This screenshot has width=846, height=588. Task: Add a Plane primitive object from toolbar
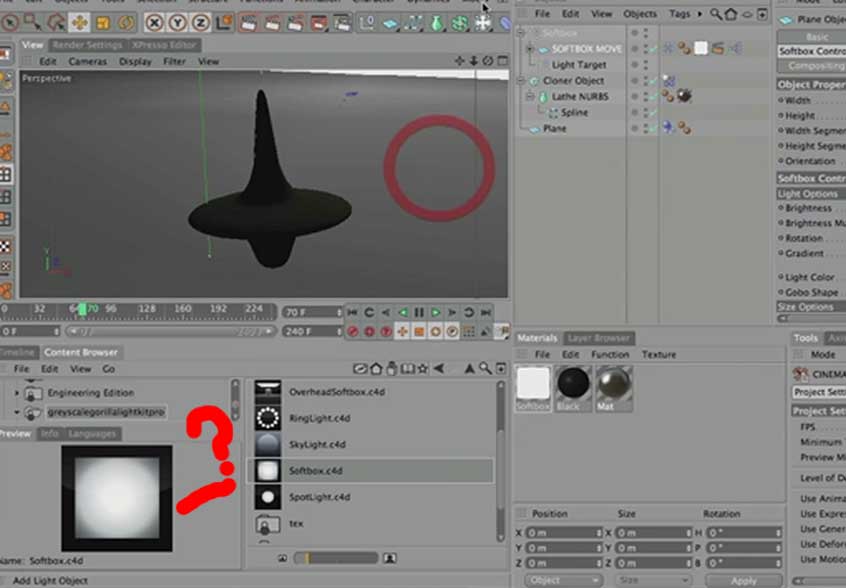[x=390, y=23]
